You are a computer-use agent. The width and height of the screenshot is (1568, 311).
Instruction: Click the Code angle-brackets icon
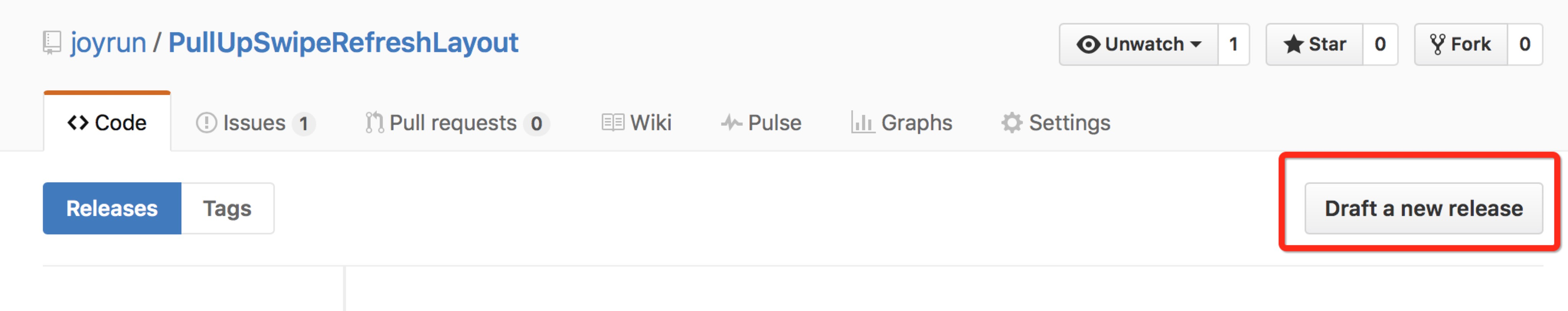click(x=78, y=123)
